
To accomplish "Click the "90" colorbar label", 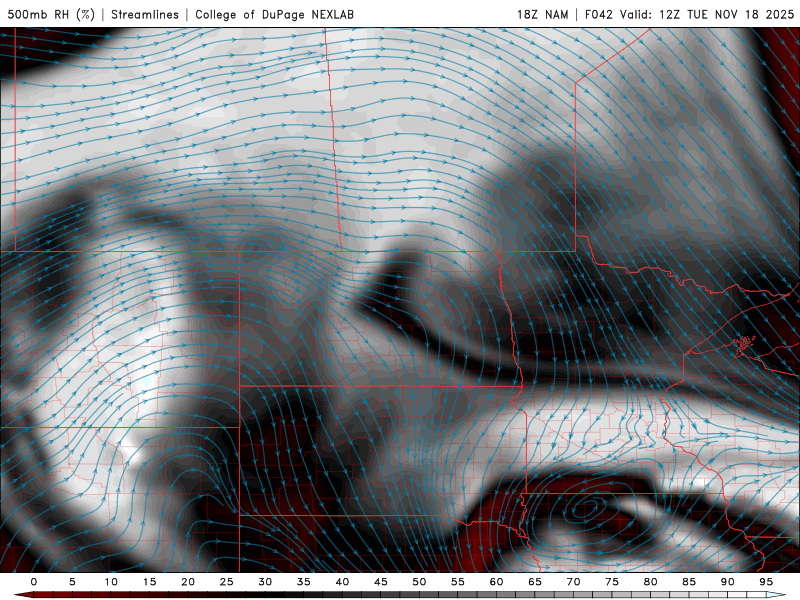I will (x=728, y=582).
